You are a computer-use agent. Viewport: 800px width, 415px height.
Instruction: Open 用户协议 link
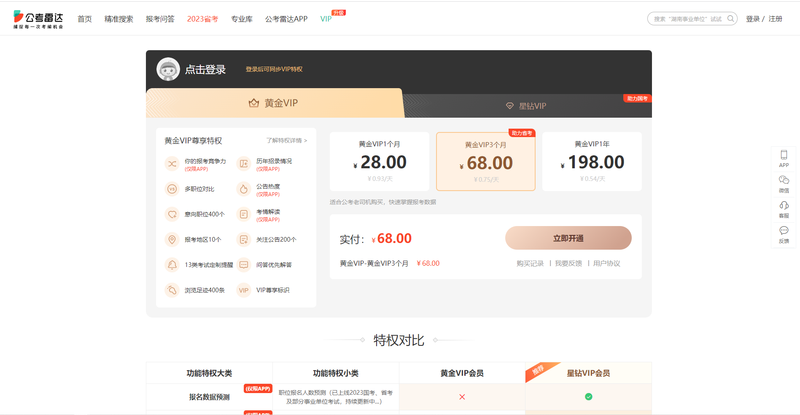tap(607, 263)
